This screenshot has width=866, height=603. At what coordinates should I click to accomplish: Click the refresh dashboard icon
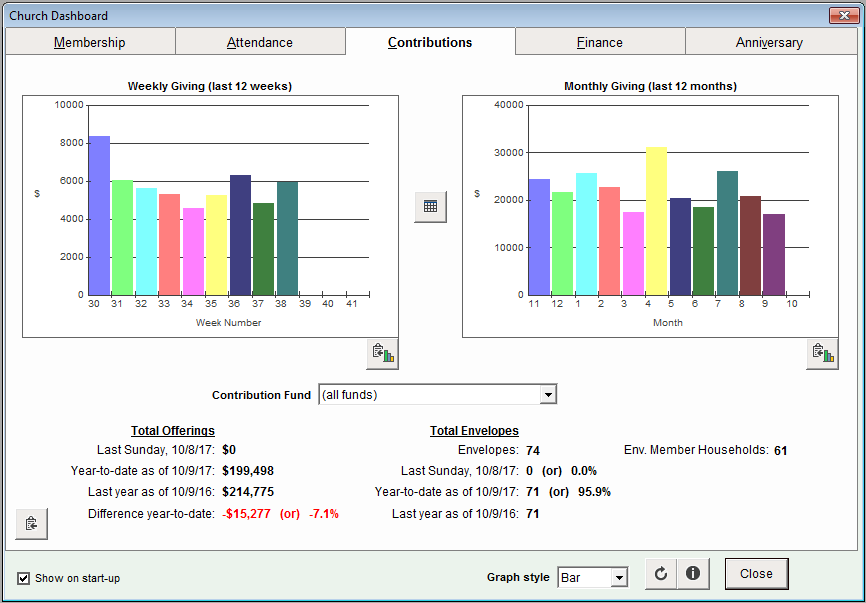660,575
